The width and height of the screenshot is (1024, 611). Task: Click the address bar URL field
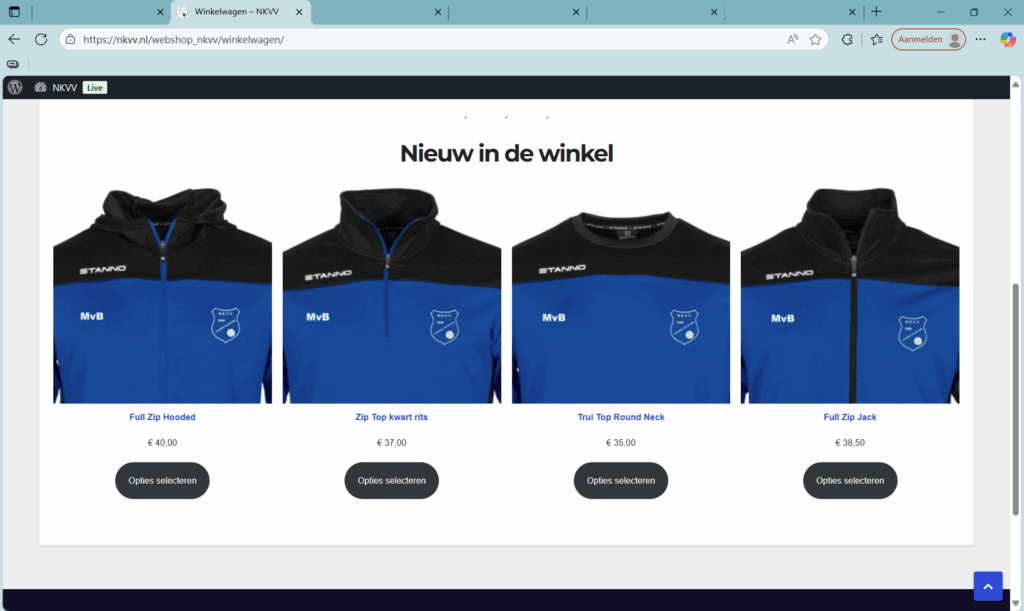(x=420, y=40)
